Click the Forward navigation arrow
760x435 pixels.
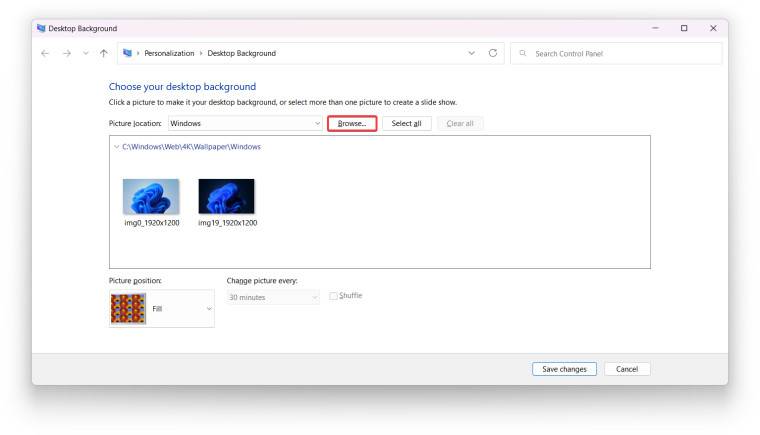[x=67, y=53]
